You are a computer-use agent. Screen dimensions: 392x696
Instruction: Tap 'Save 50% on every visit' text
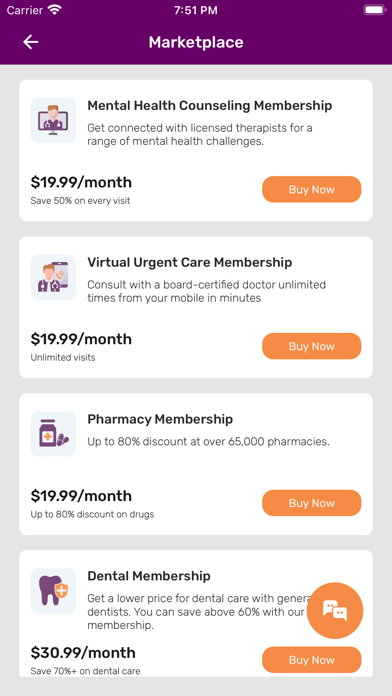[80, 201]
